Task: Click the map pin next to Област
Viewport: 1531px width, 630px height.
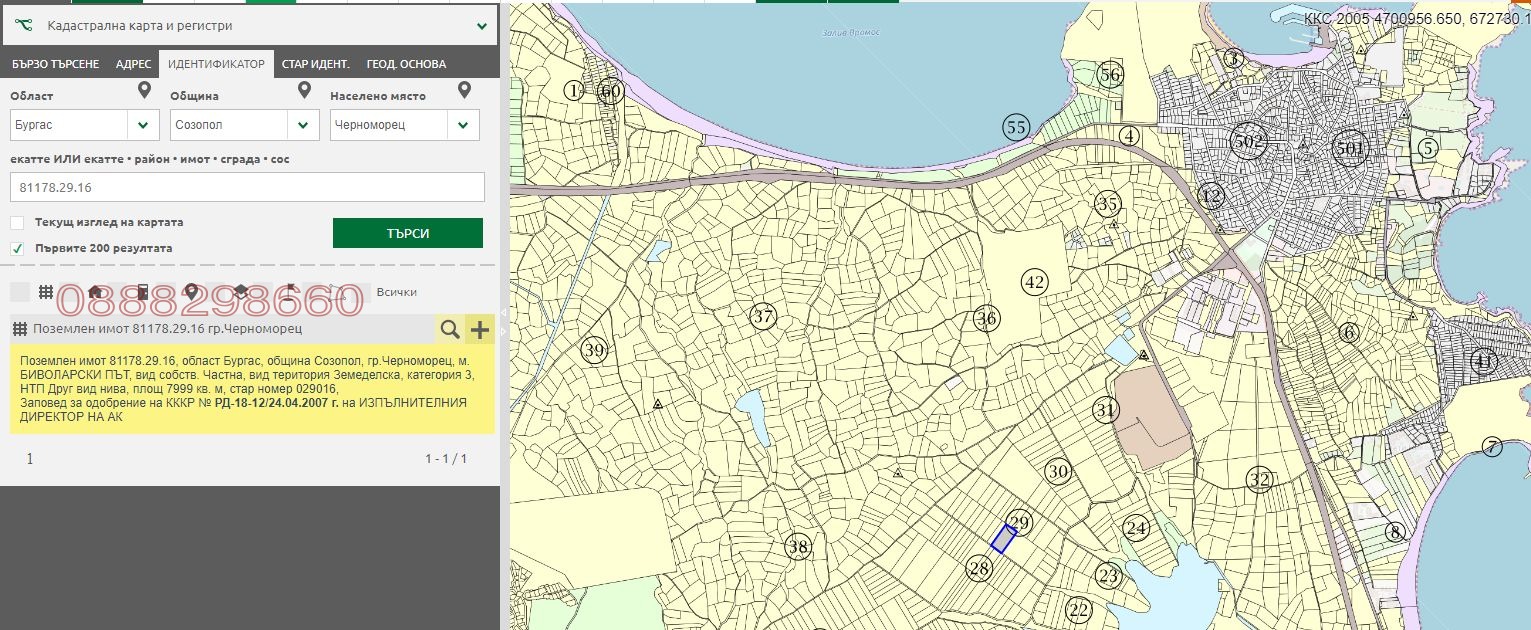Action: (x=145, y=92)
